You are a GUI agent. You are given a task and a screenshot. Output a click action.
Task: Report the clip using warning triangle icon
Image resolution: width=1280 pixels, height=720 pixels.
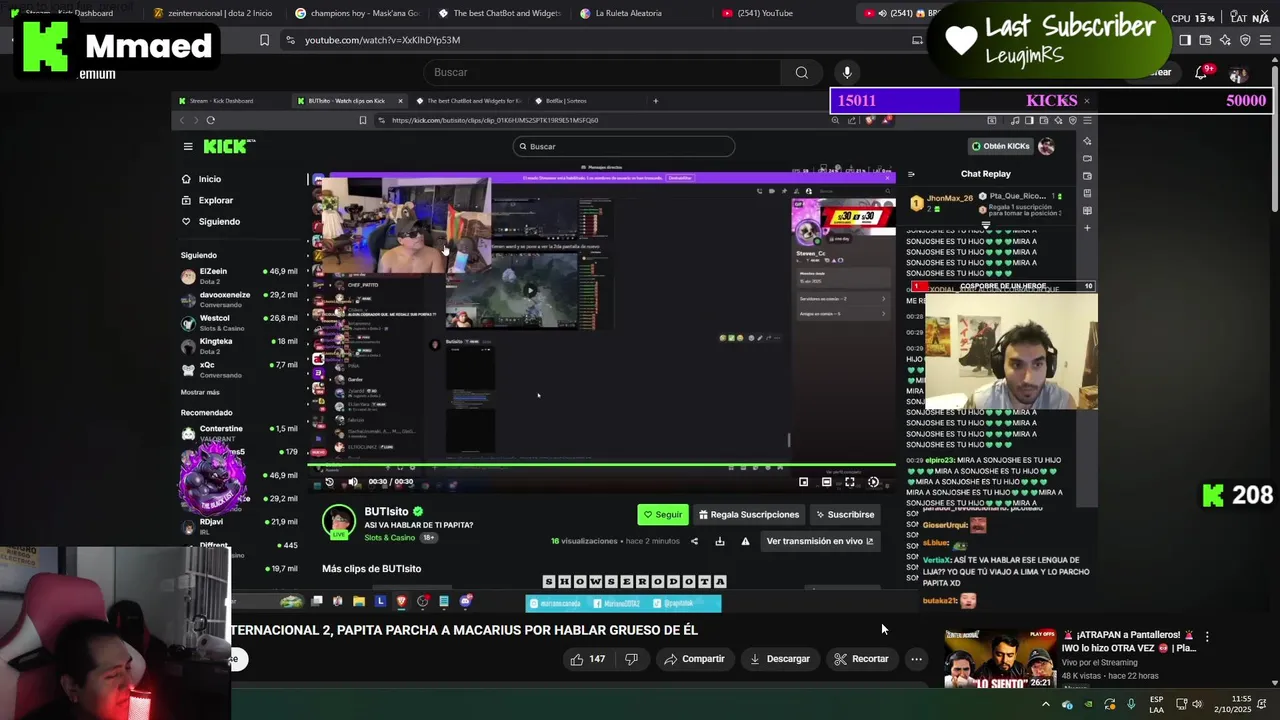pos(745,541)
